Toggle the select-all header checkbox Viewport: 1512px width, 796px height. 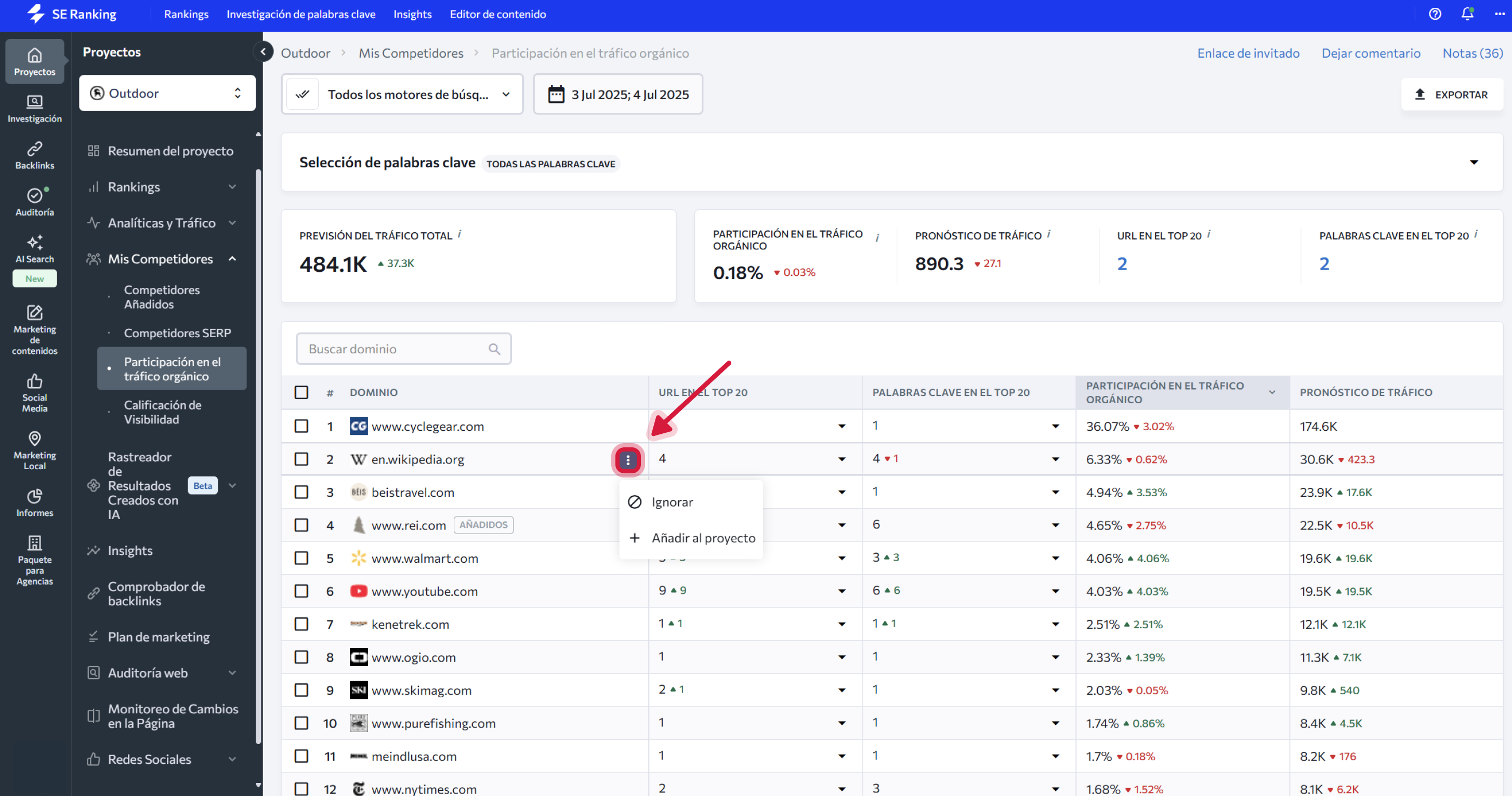[301, 392]
